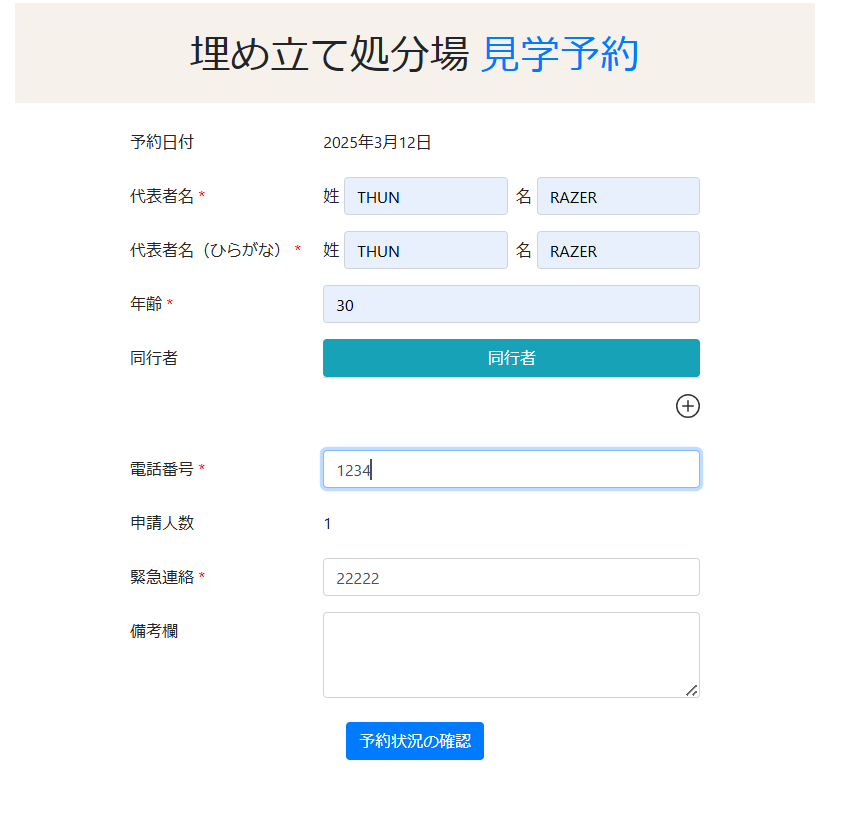This screenshot has width=851, height=820.
Task: Click the 年齢 input showing 30
Action: click(511, 305)
